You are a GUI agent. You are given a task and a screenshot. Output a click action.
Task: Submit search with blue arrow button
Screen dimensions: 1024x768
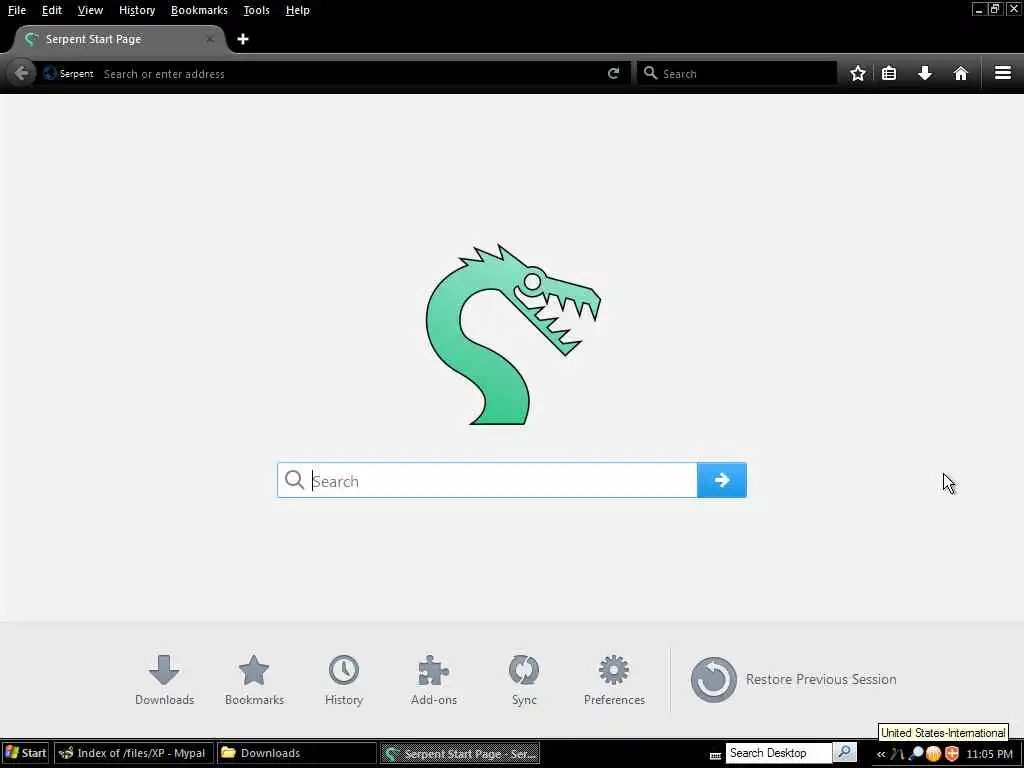click(722, 480)
